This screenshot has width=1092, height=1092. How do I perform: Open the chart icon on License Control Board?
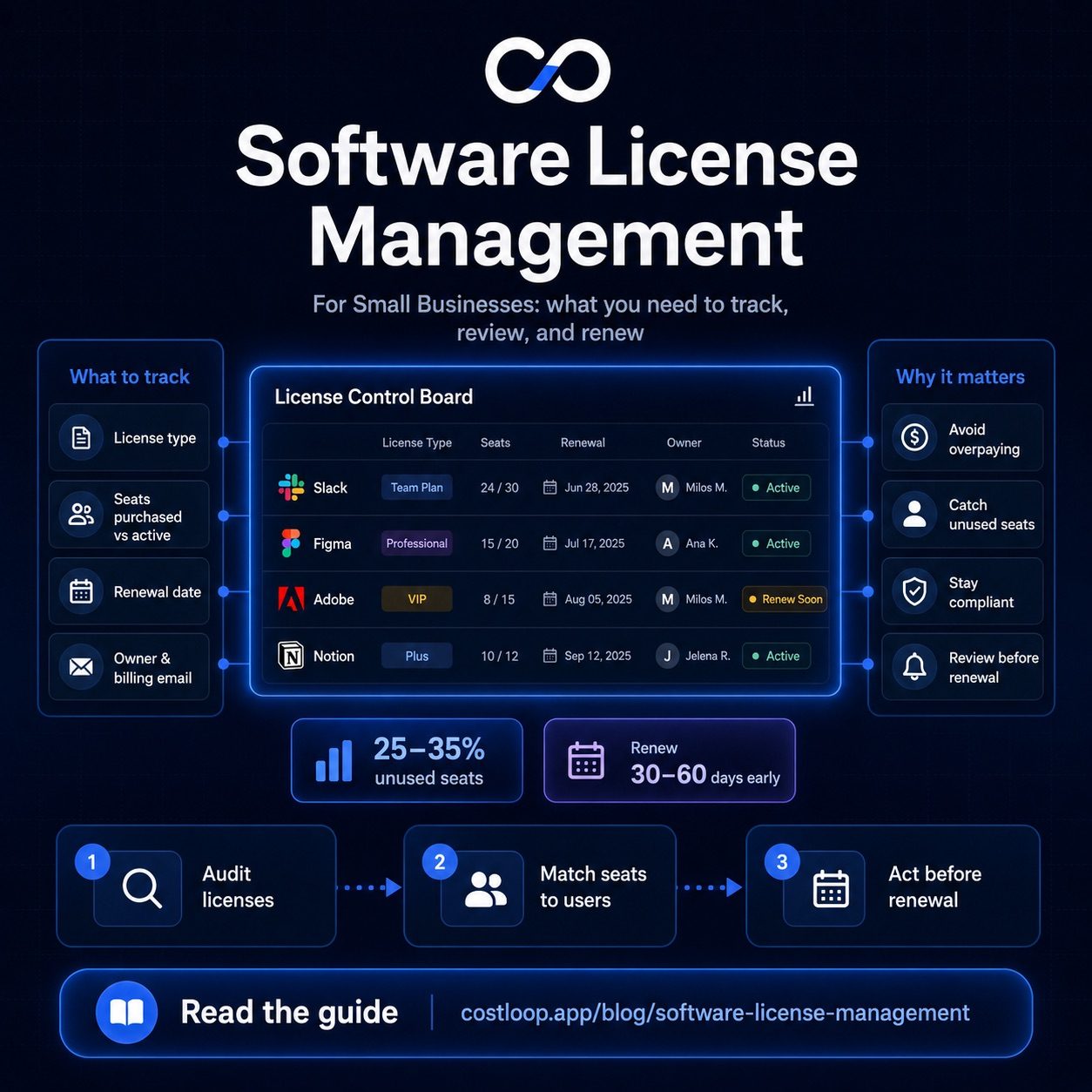(805, 396)
